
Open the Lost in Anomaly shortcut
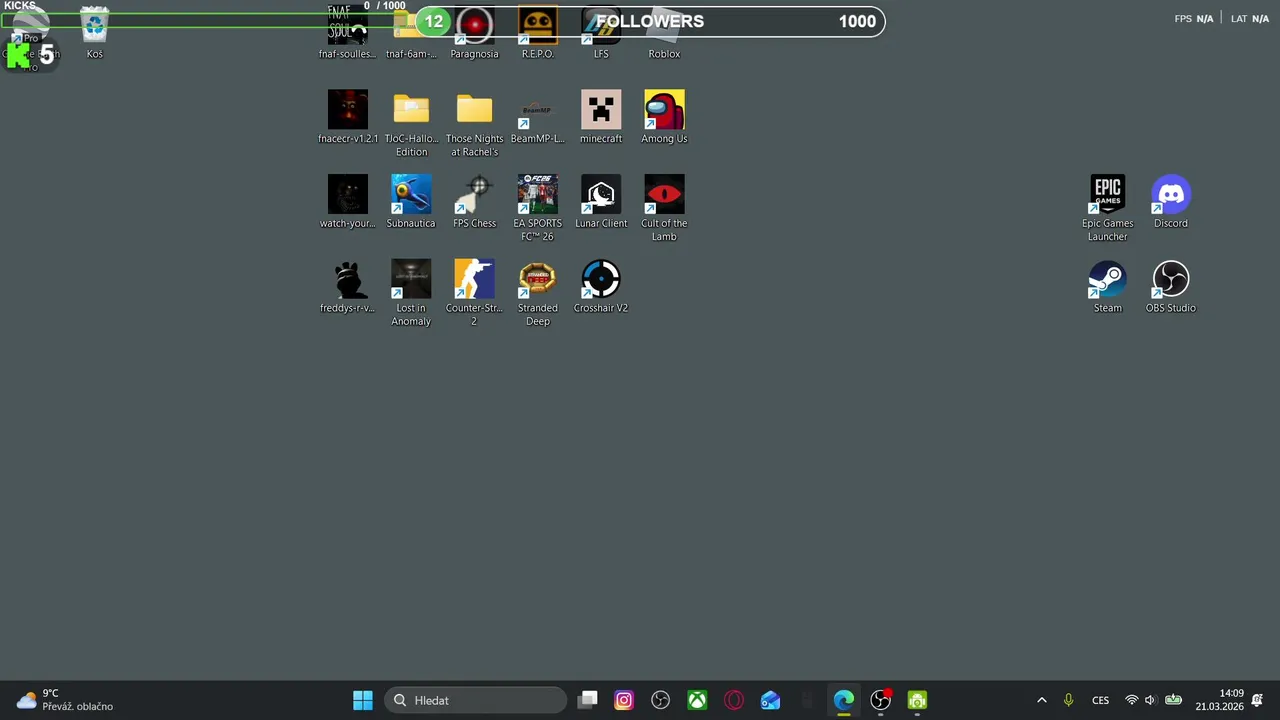pos(411,293)
